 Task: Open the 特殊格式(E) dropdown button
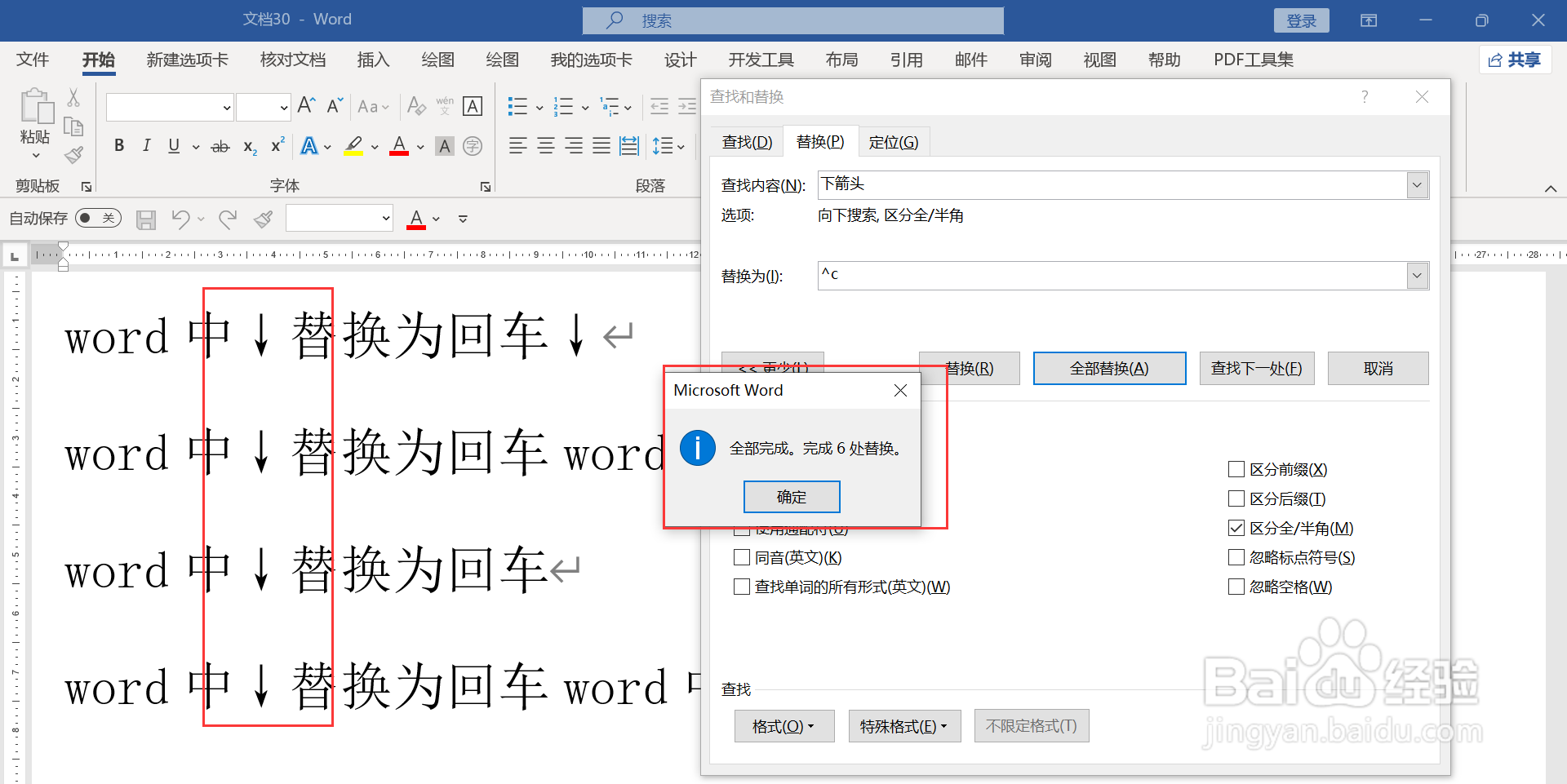904,726
